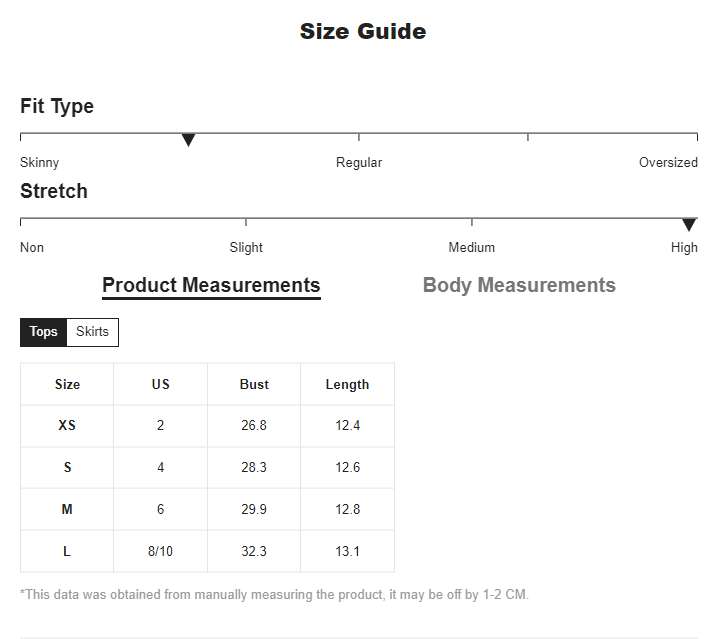Click the 29.9 bust value for M

(x=254, y=509)
